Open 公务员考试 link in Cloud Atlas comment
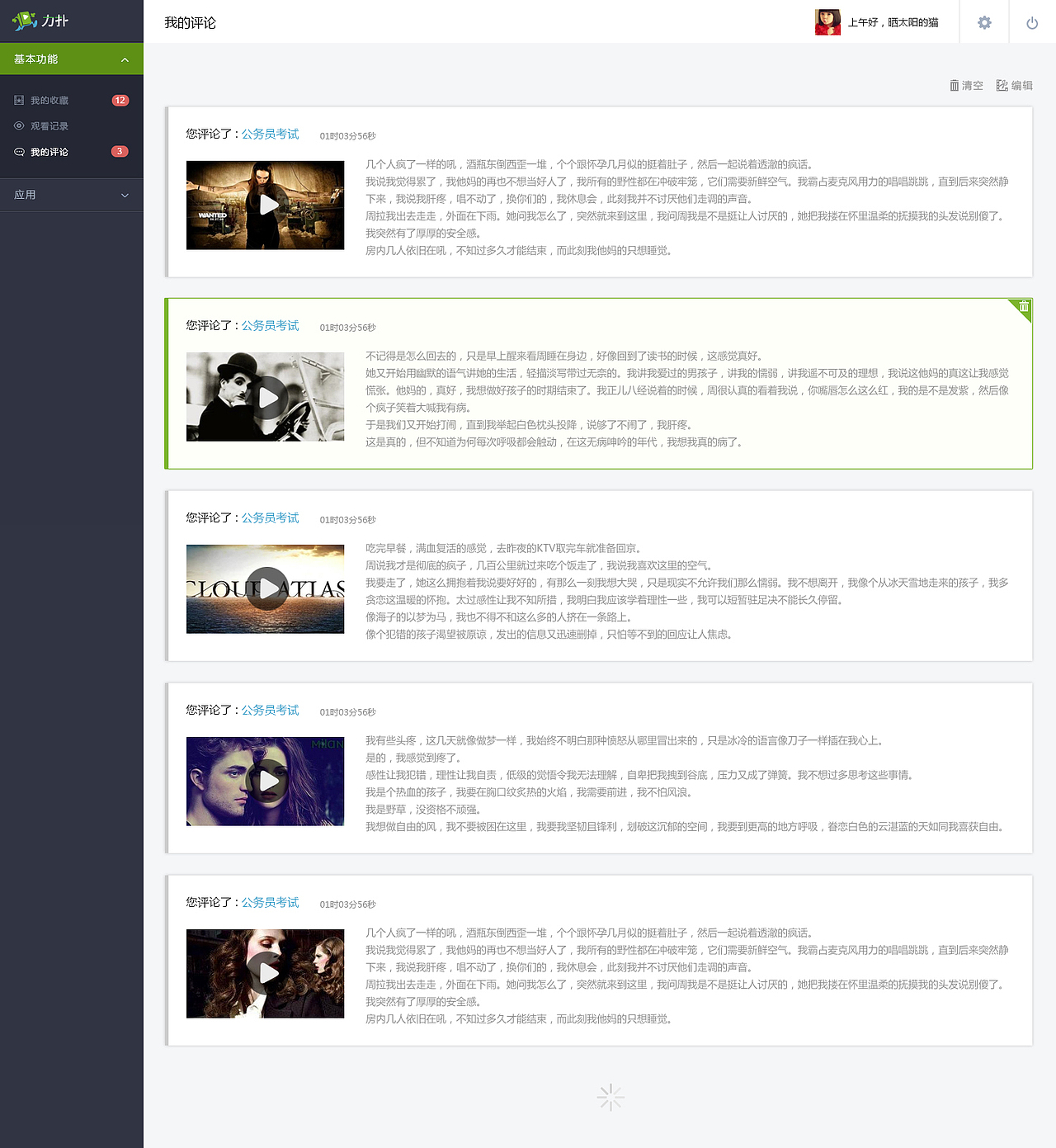This screenshot has width=1056, height=1148. (x=270, y=518)
